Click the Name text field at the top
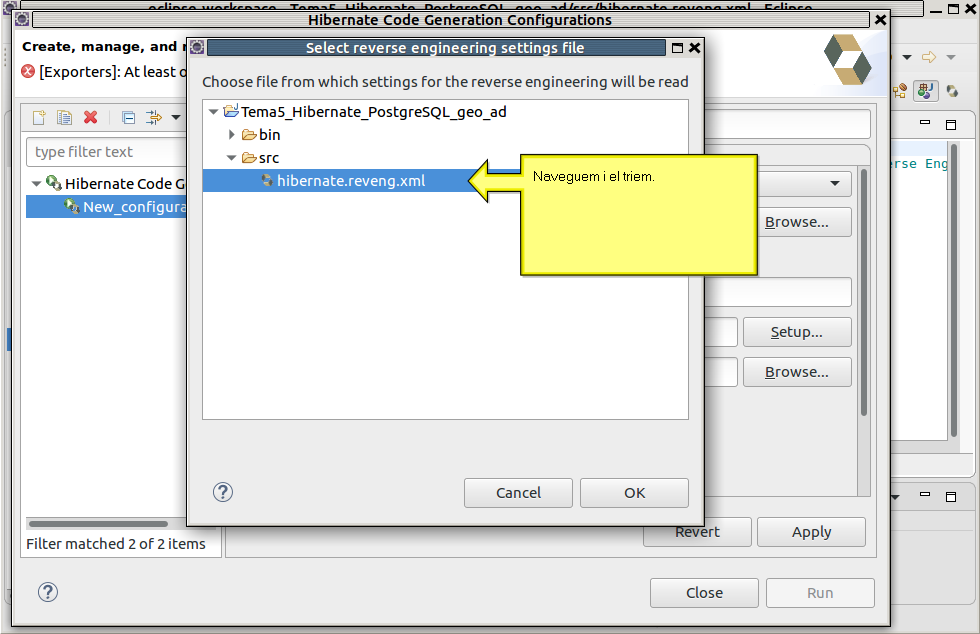 (788, 124)
